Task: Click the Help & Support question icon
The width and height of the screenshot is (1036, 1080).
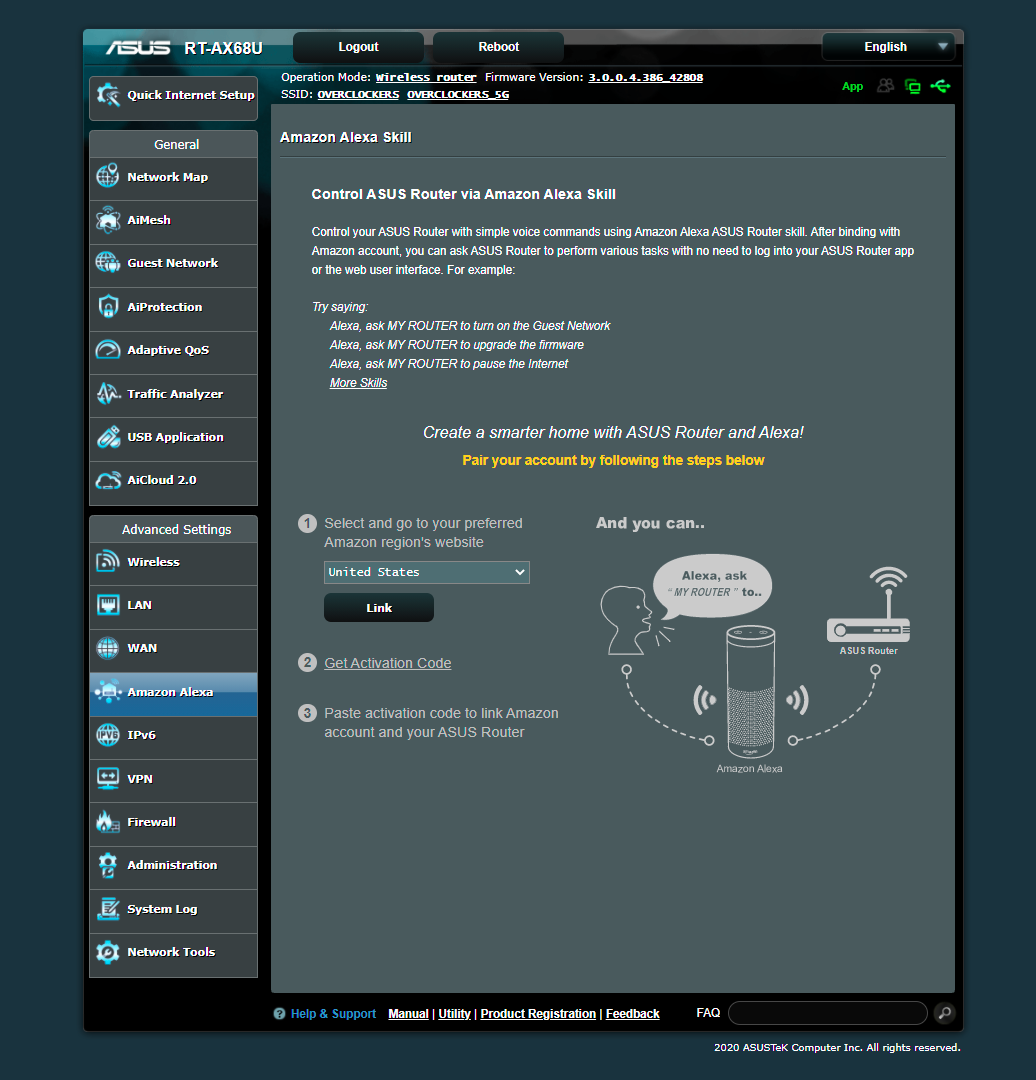Action: tap(279, 1013)
